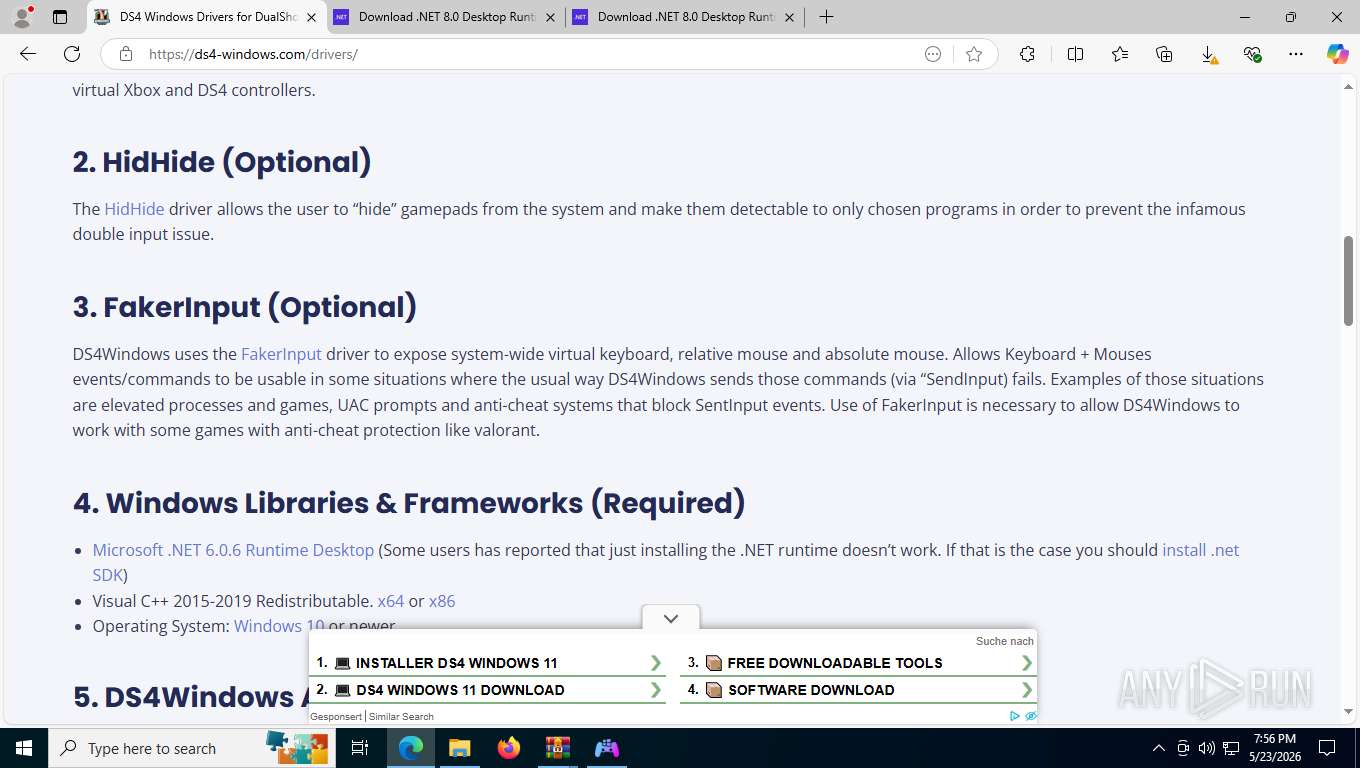Add this page to favorites star
The width and height of the screenshot is (1360, 768).
(x=974, y=54)
